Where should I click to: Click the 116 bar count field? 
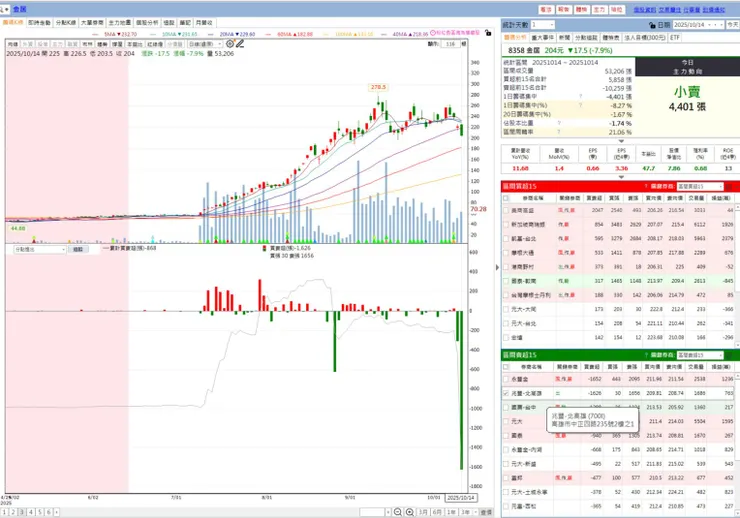[x=450, y=44]
